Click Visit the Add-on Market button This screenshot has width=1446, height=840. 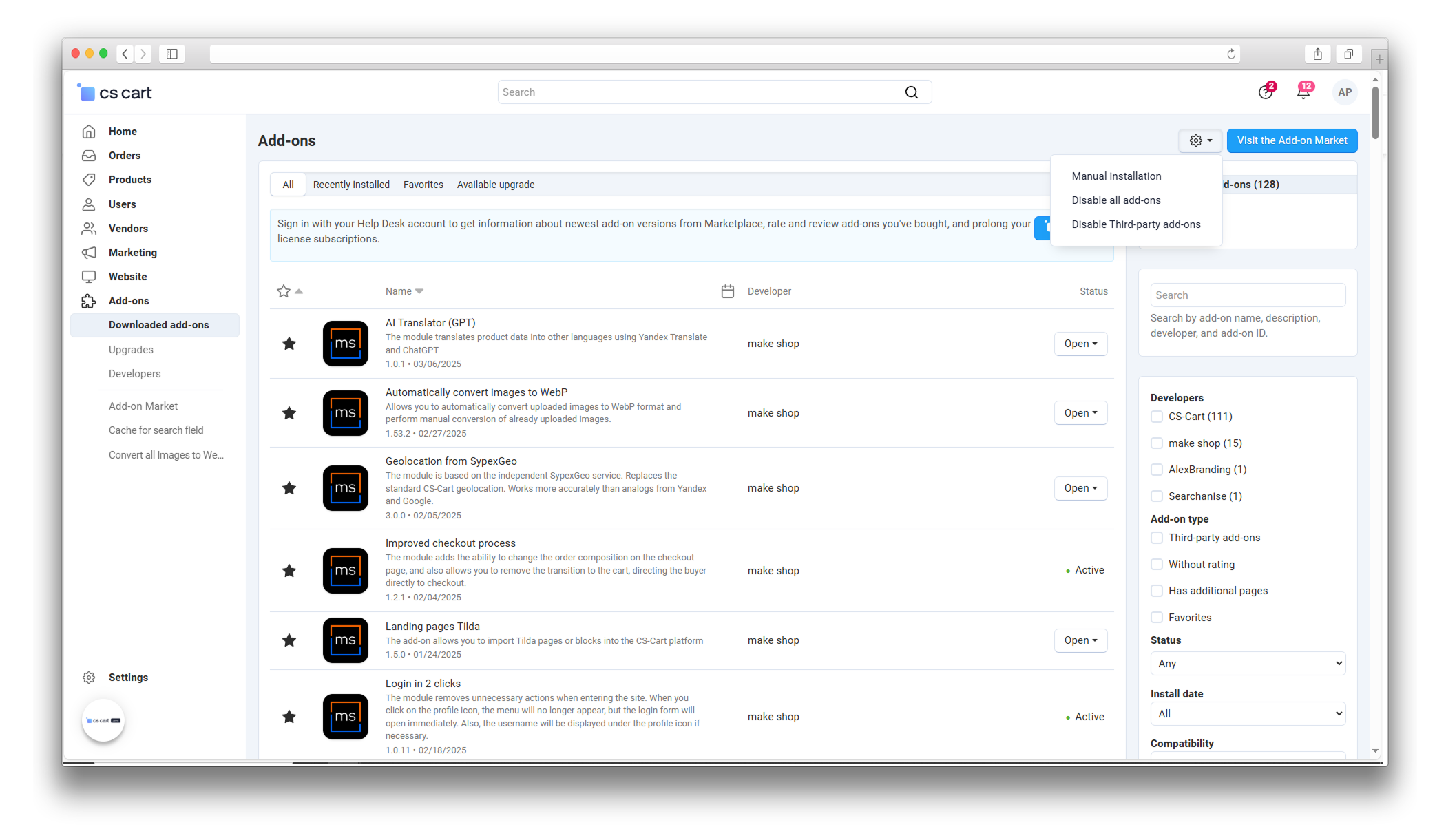pos(1292,140)
